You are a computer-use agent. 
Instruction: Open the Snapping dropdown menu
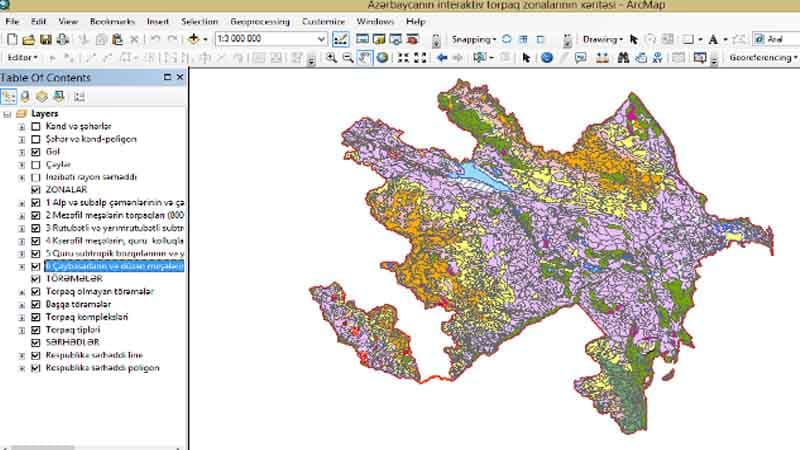473,39
